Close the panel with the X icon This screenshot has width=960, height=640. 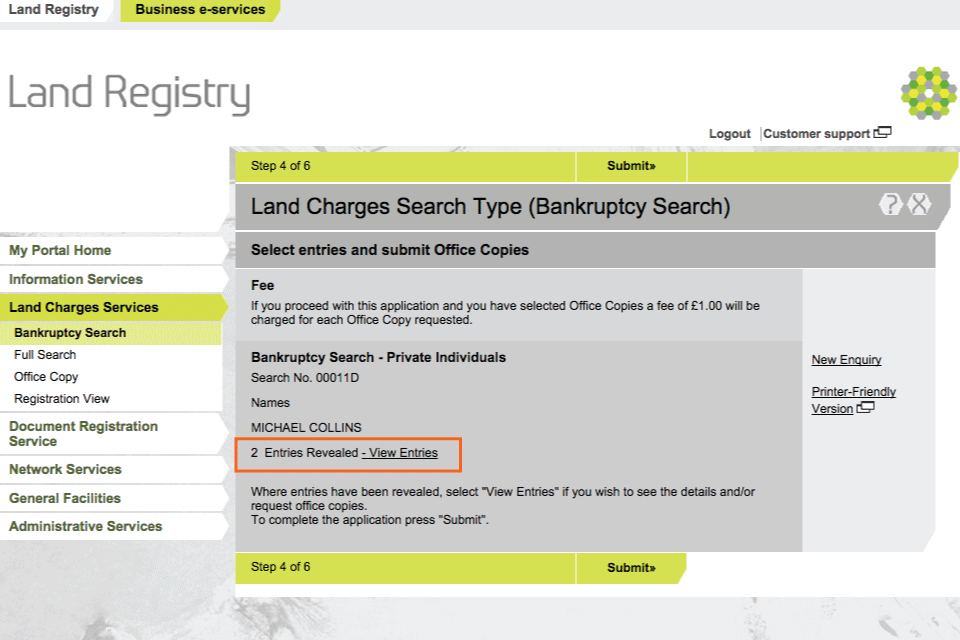(x=919, y=204)
